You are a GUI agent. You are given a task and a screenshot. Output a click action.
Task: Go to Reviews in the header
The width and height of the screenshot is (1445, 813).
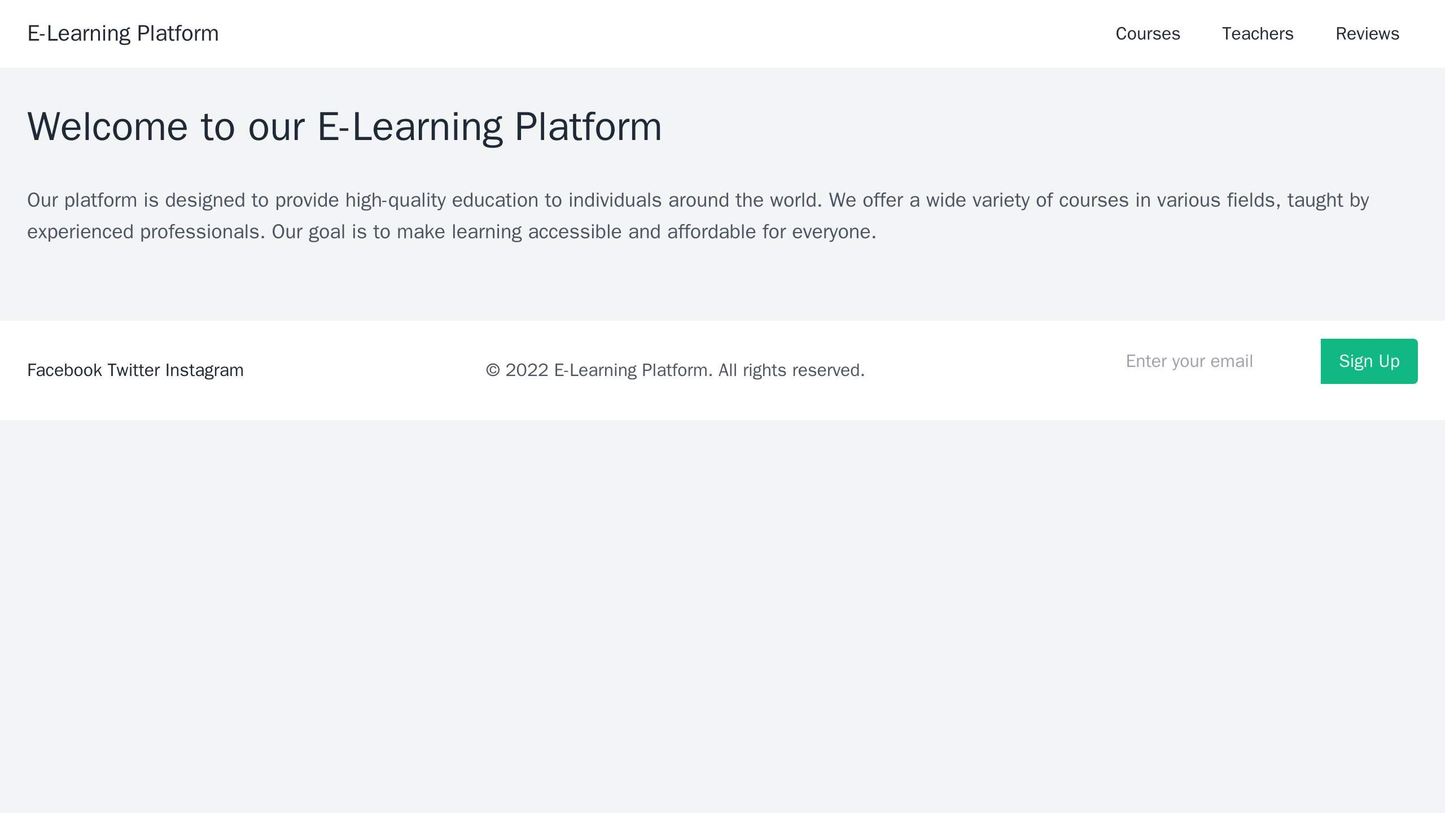click(x=1364, y=33)
